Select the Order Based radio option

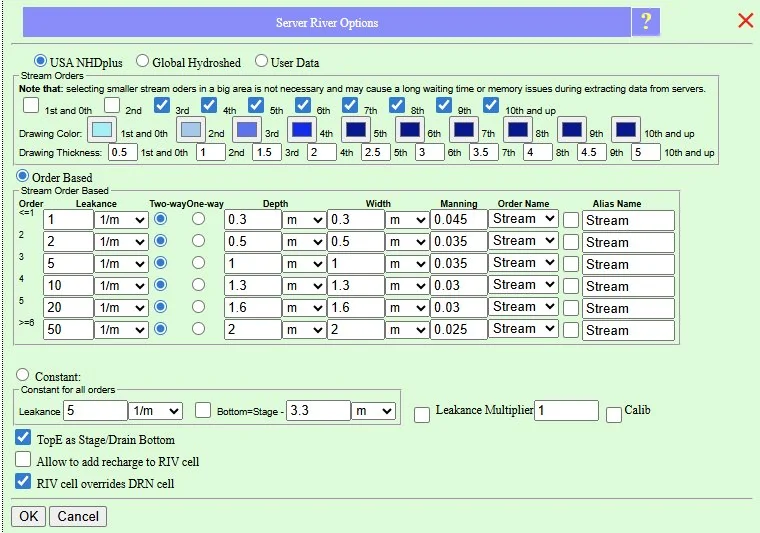click(22, 176)
